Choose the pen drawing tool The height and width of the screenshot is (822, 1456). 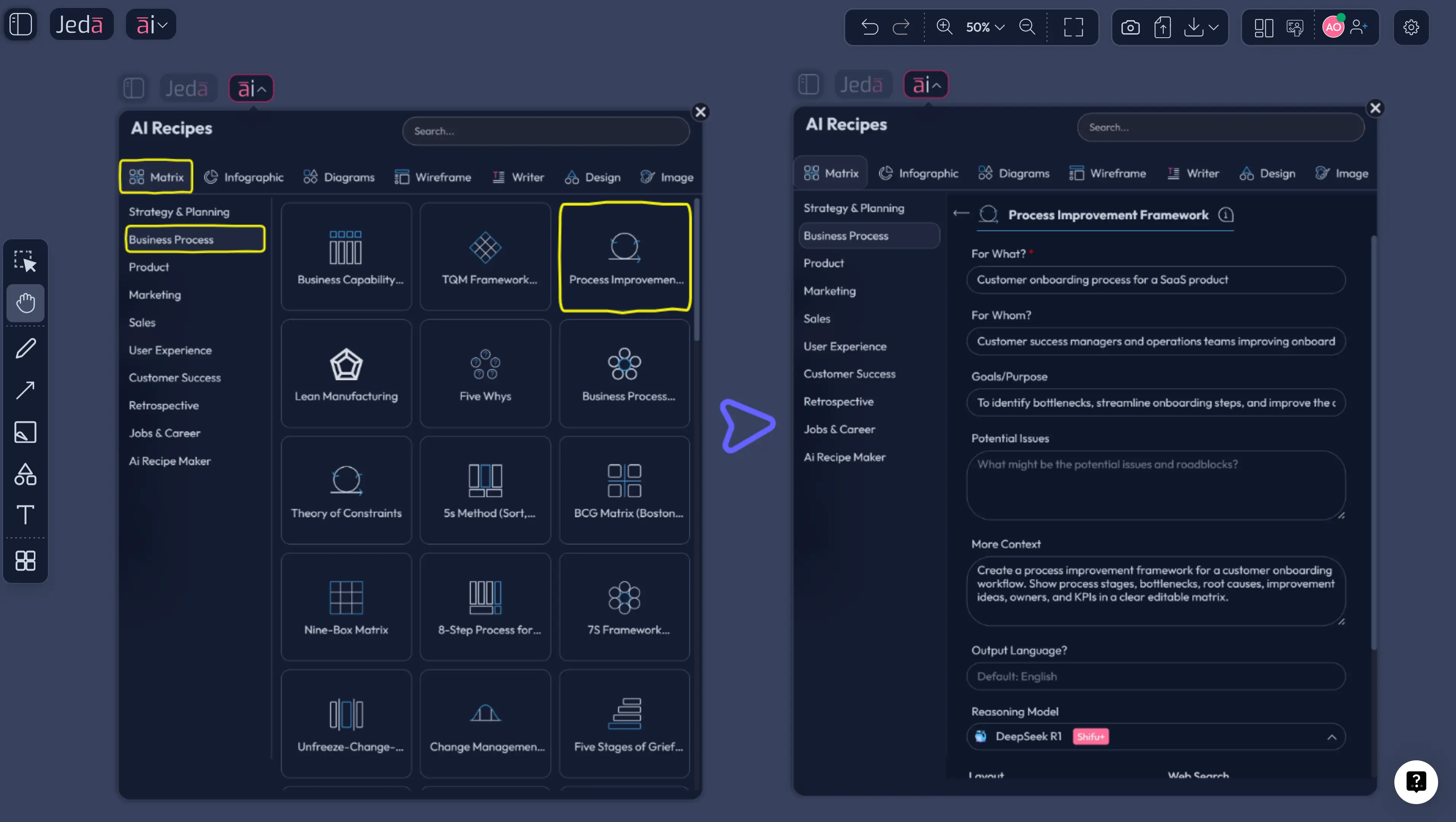(25, 348)
